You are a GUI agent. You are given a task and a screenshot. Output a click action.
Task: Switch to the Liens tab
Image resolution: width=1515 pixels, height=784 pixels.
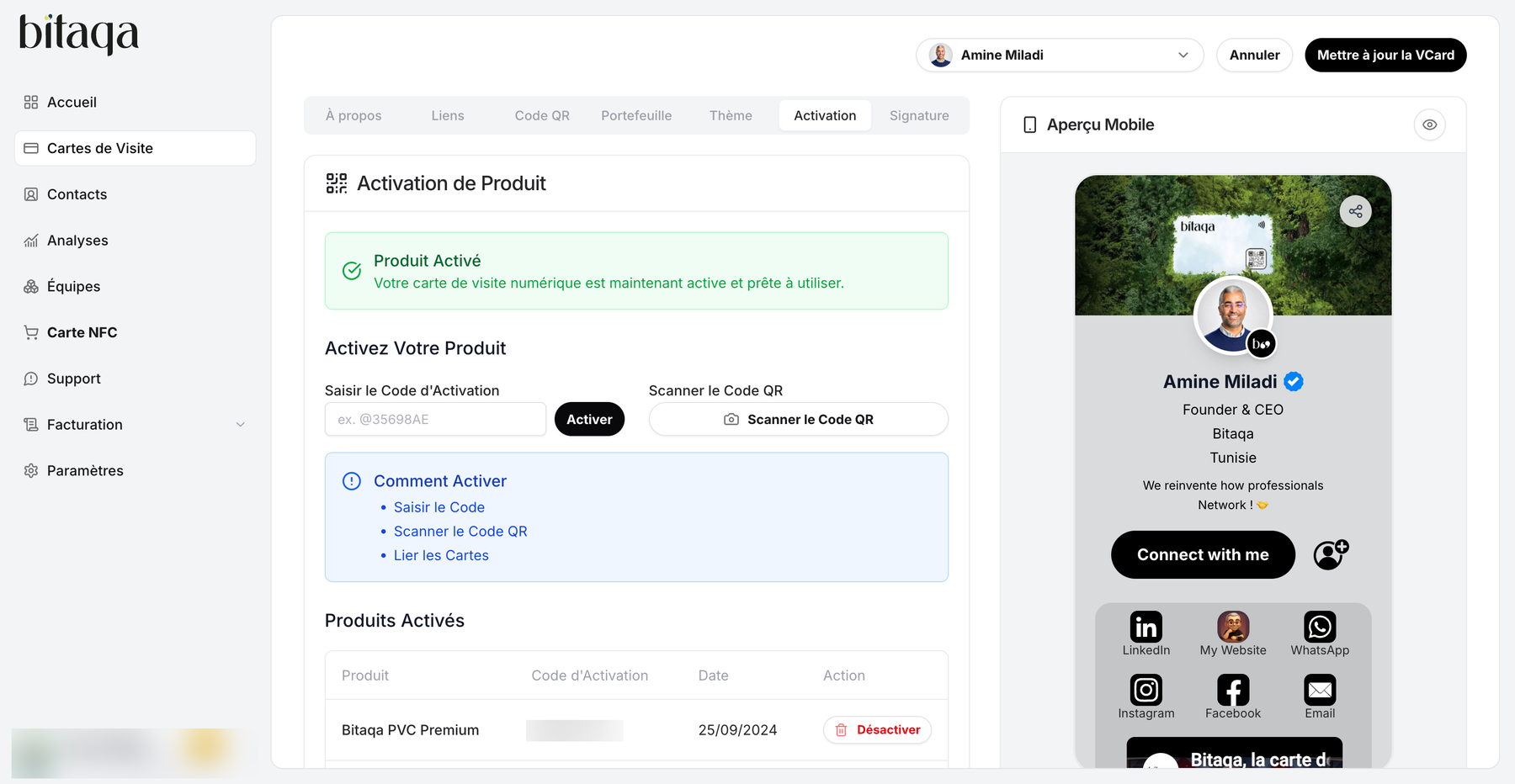(x=448, y=115)
